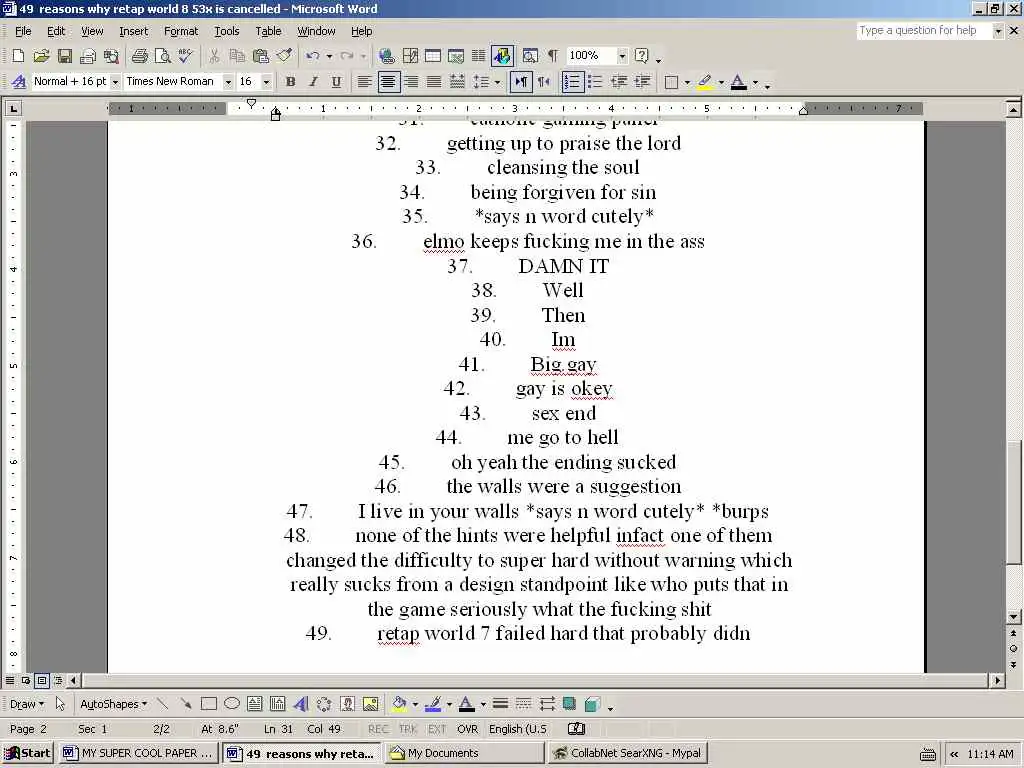
Task: Click the Microsoft Word Help icon
Action: 642,56
